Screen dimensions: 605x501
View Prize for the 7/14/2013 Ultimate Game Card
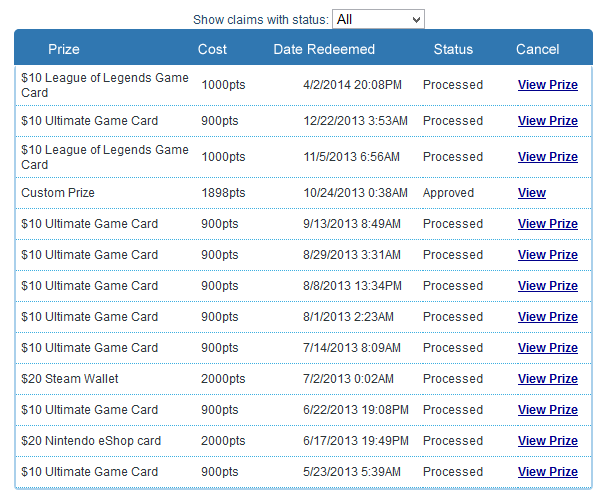pos(548,348)
